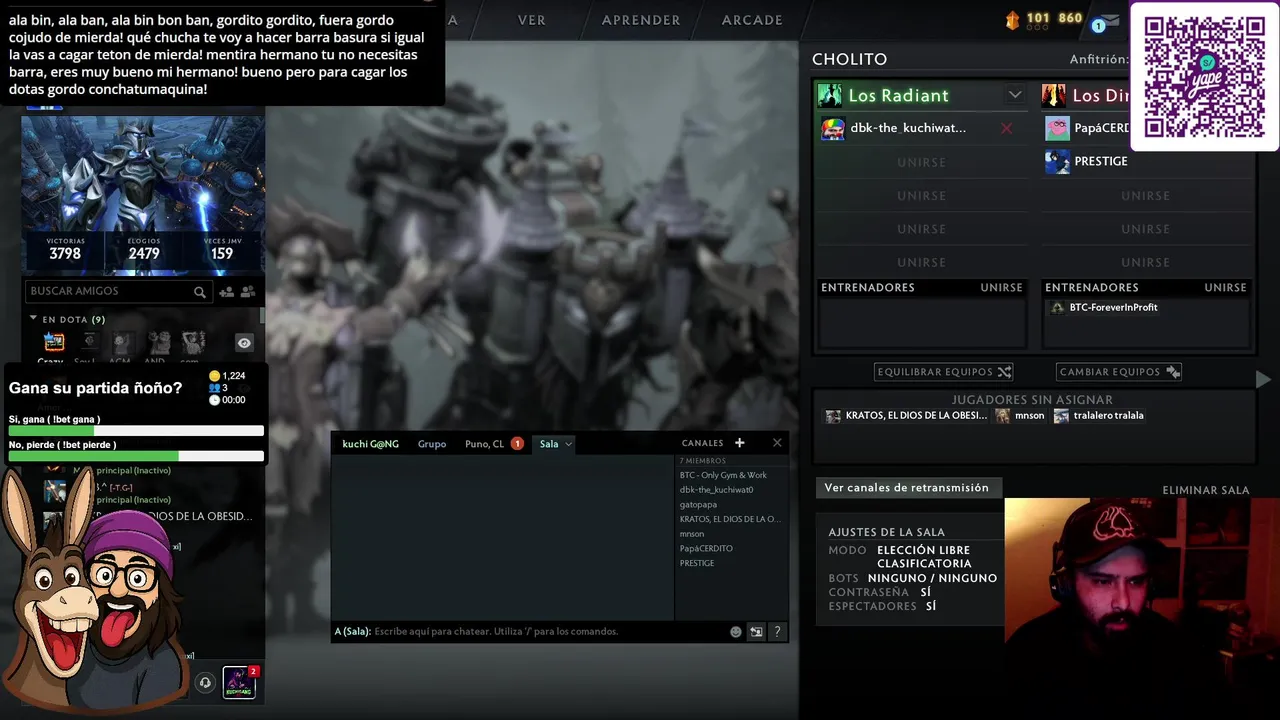
Task: Select 'BTC - Only Gym & Work' member
Action: coord(723,476)
